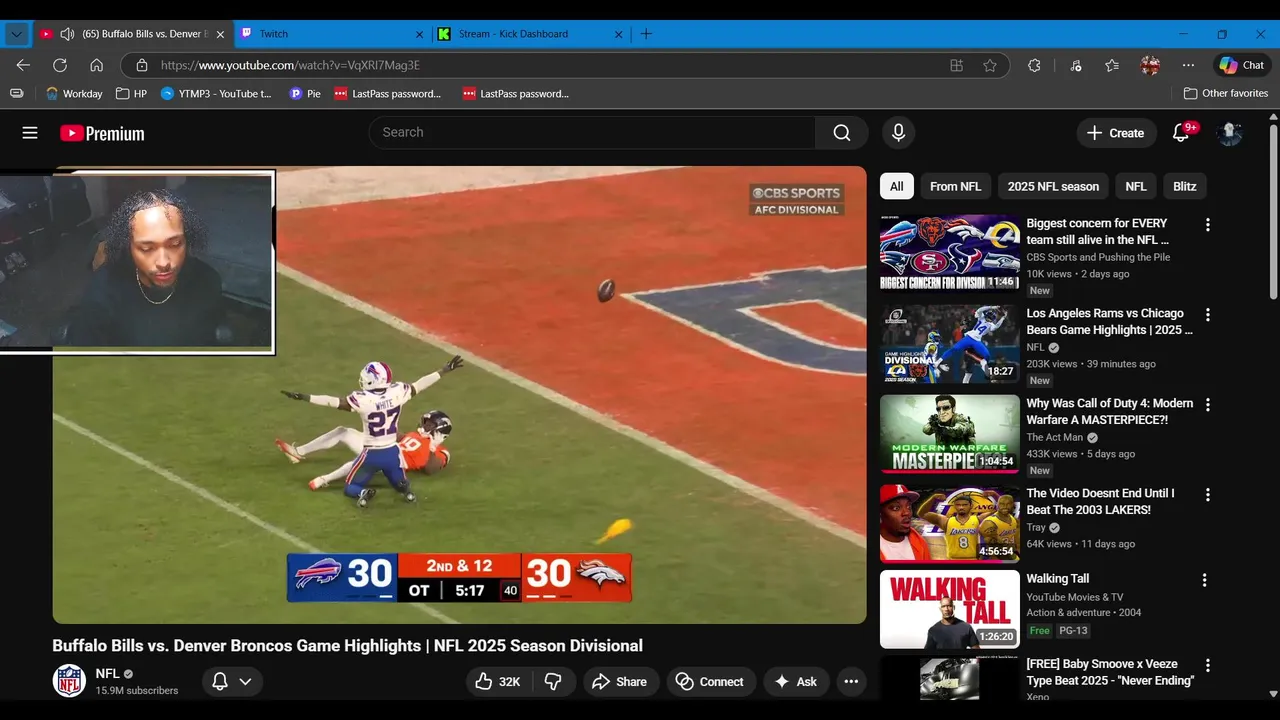Search with your voice microphone
This screenshot has width=1280, height=720.
point(898,132)
